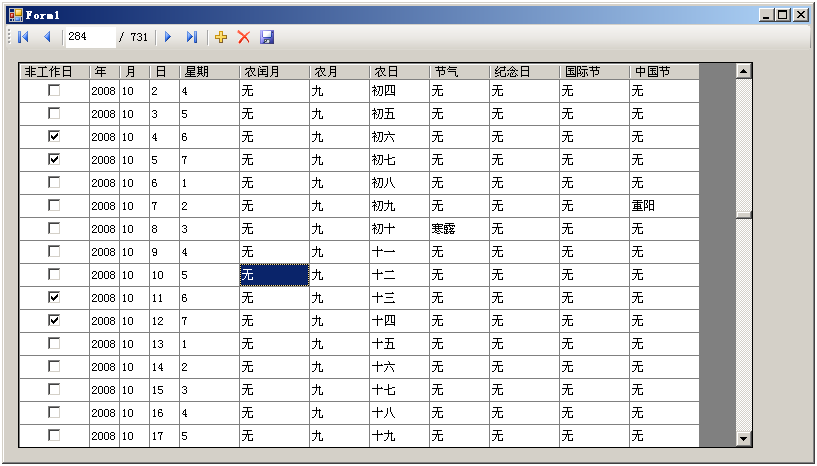Viewport: 817px width, 466px height.
Task: Click the 农月 column header
Action: pyautogui.click(x=340, y=72)
